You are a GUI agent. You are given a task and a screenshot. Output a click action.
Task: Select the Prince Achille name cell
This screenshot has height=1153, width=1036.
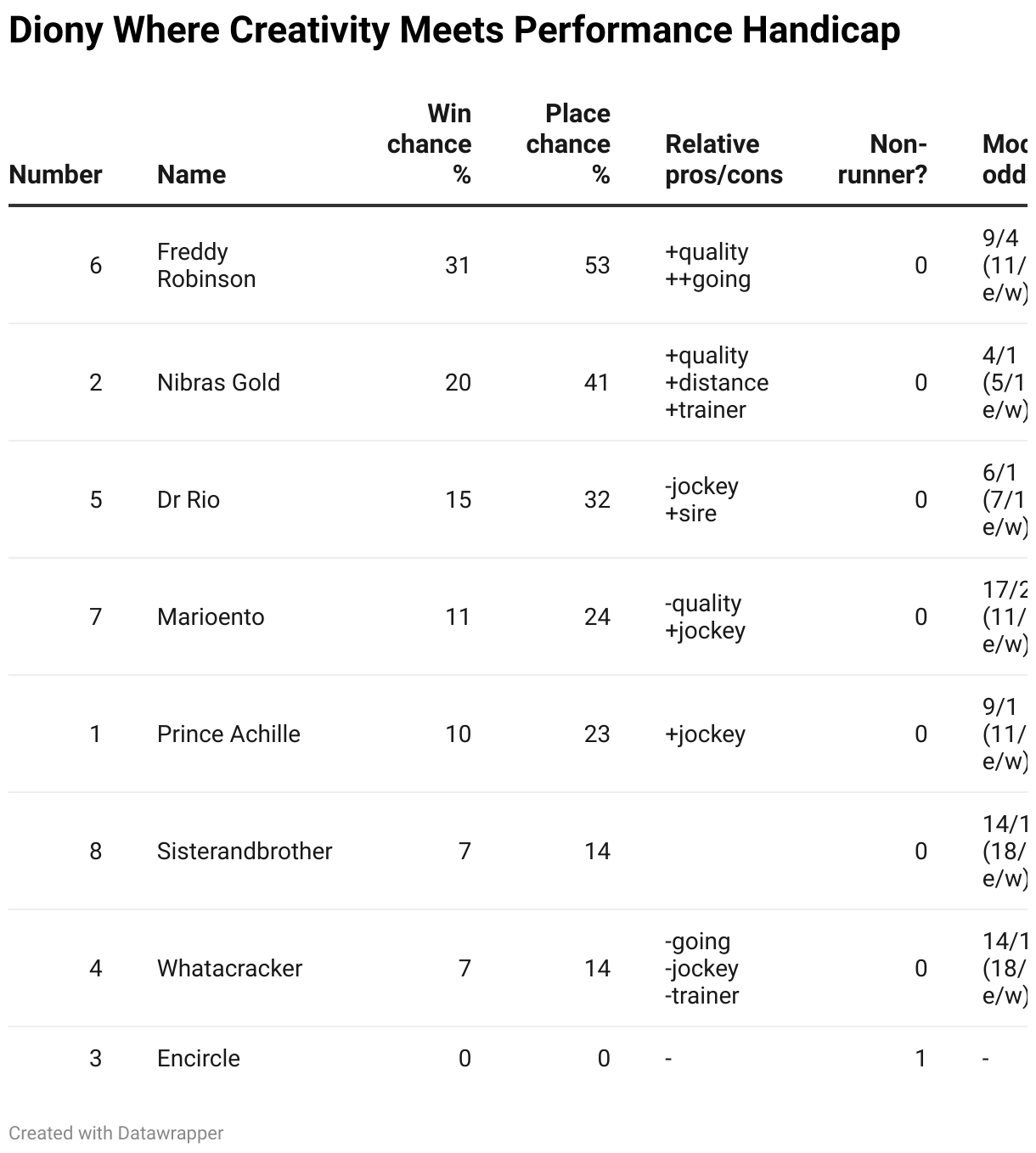(228, 734)
